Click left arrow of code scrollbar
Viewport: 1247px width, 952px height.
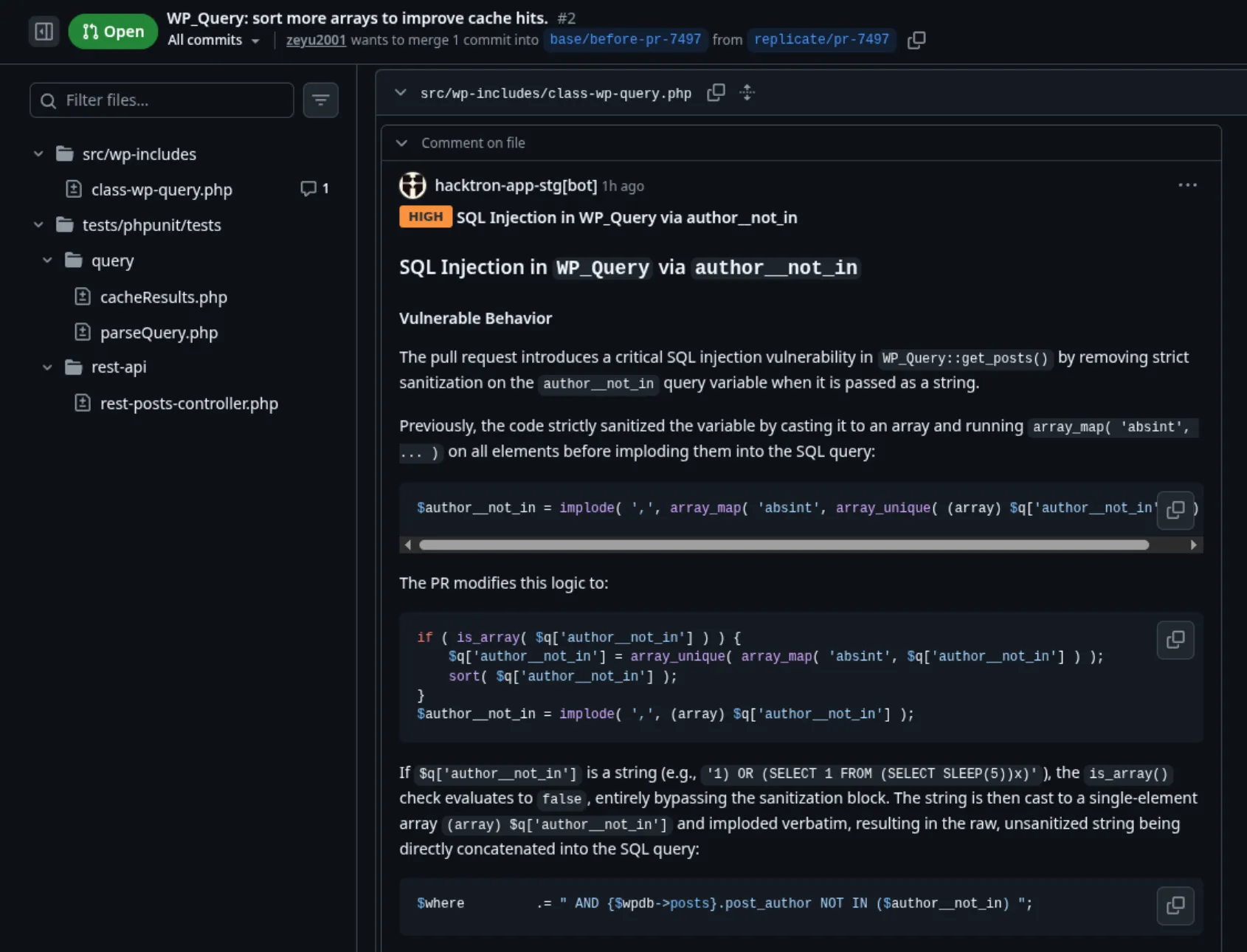tap(407, 545)
